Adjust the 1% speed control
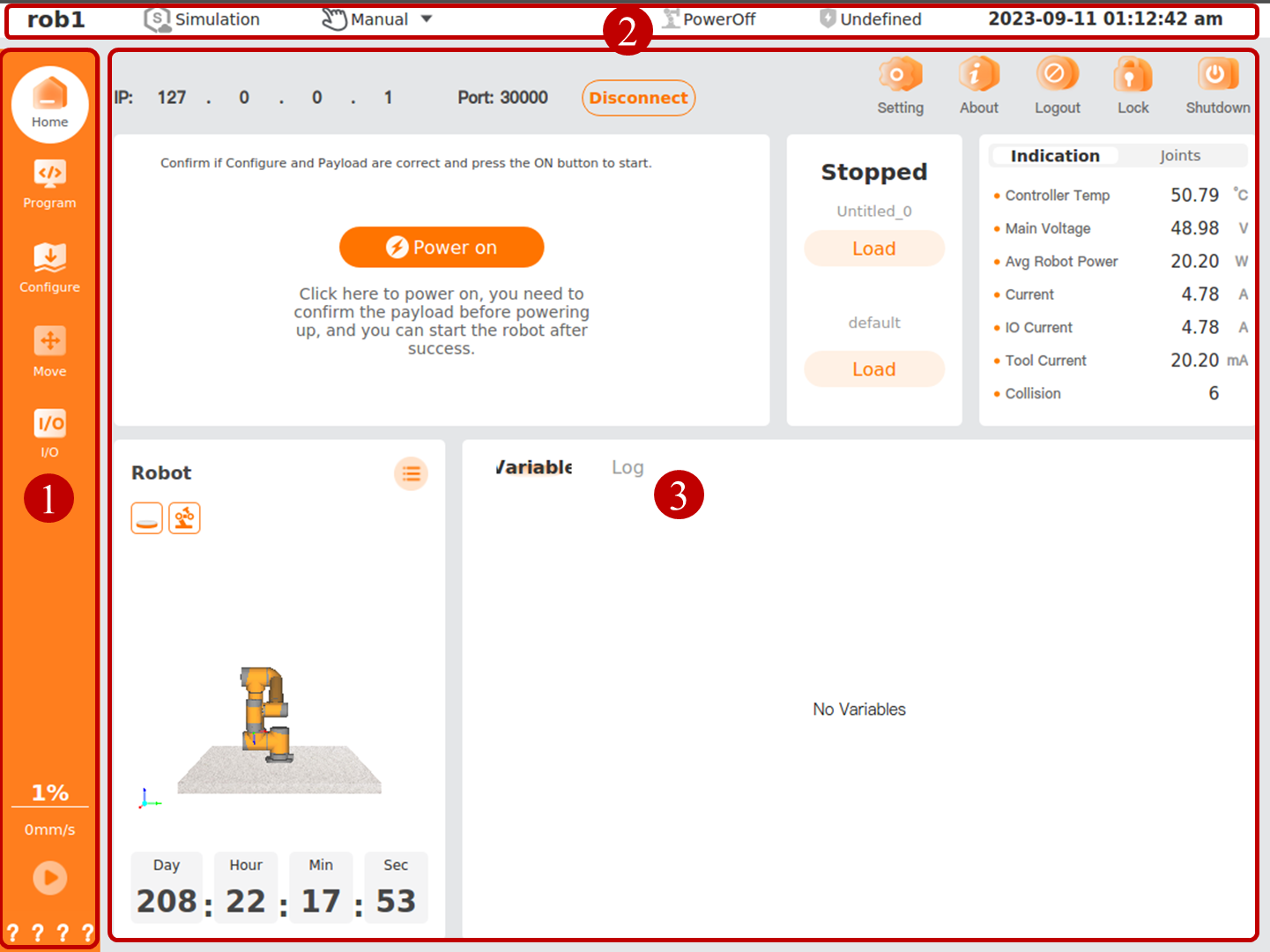Screen dimensions: 1270x952 pos(49,792)
